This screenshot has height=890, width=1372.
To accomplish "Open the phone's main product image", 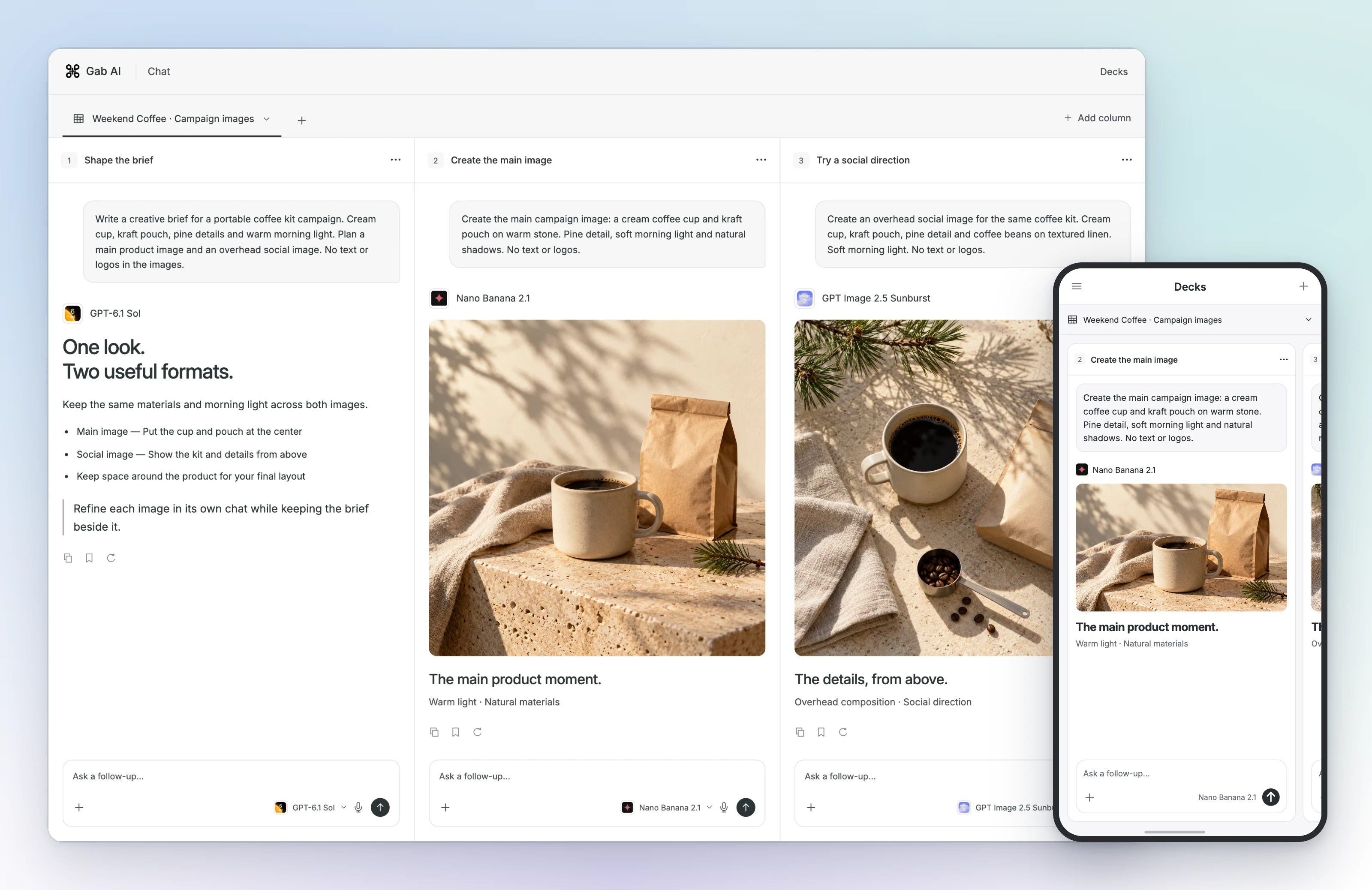I will (x=1181, y=547).
